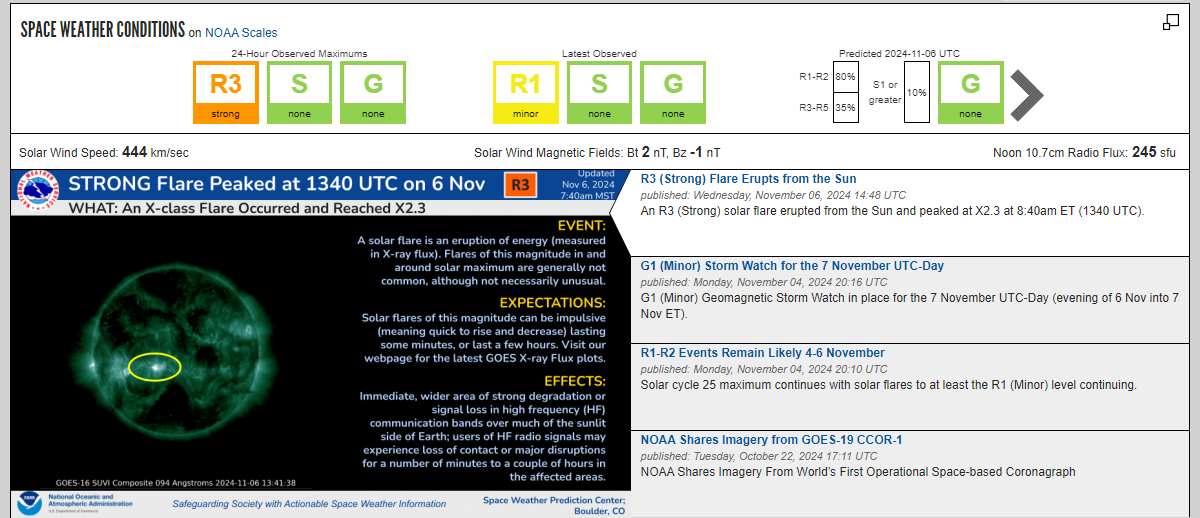
Task: Click 'Space Weather Prediction Center; Boulder, CO' text
Action: (554, 505)
